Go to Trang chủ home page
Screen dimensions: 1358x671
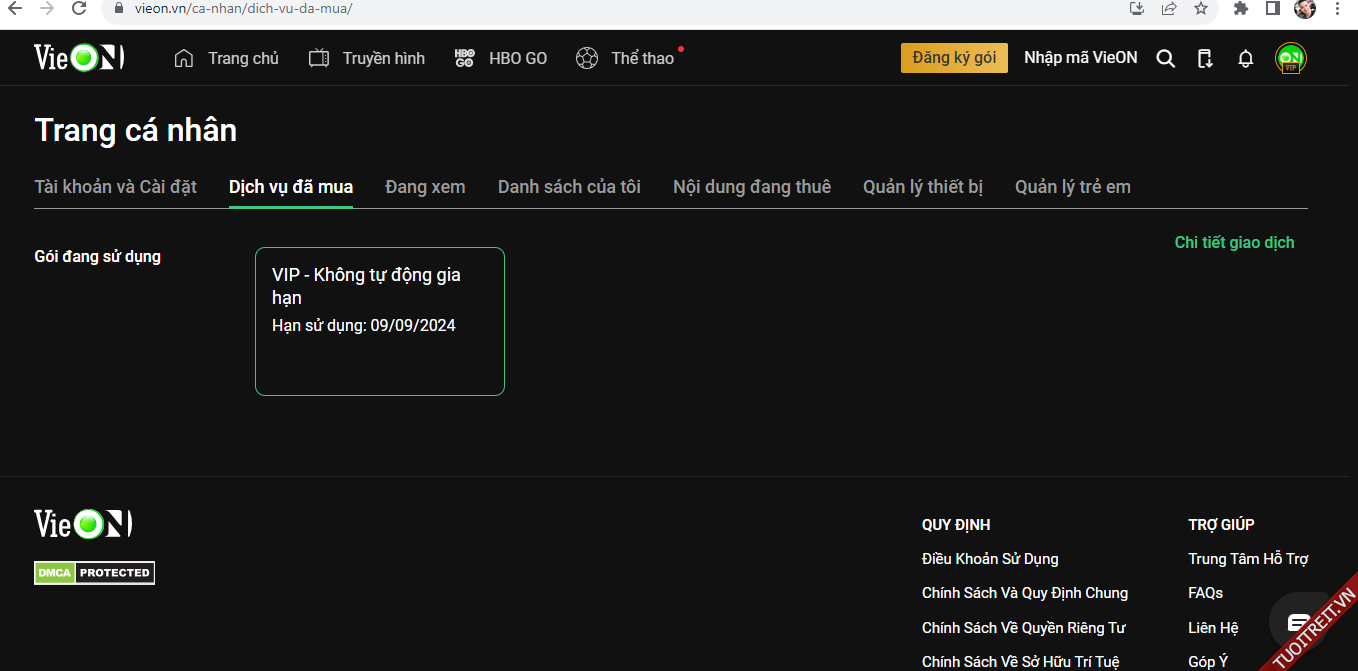pyautogui.click(x=227, y=59)
